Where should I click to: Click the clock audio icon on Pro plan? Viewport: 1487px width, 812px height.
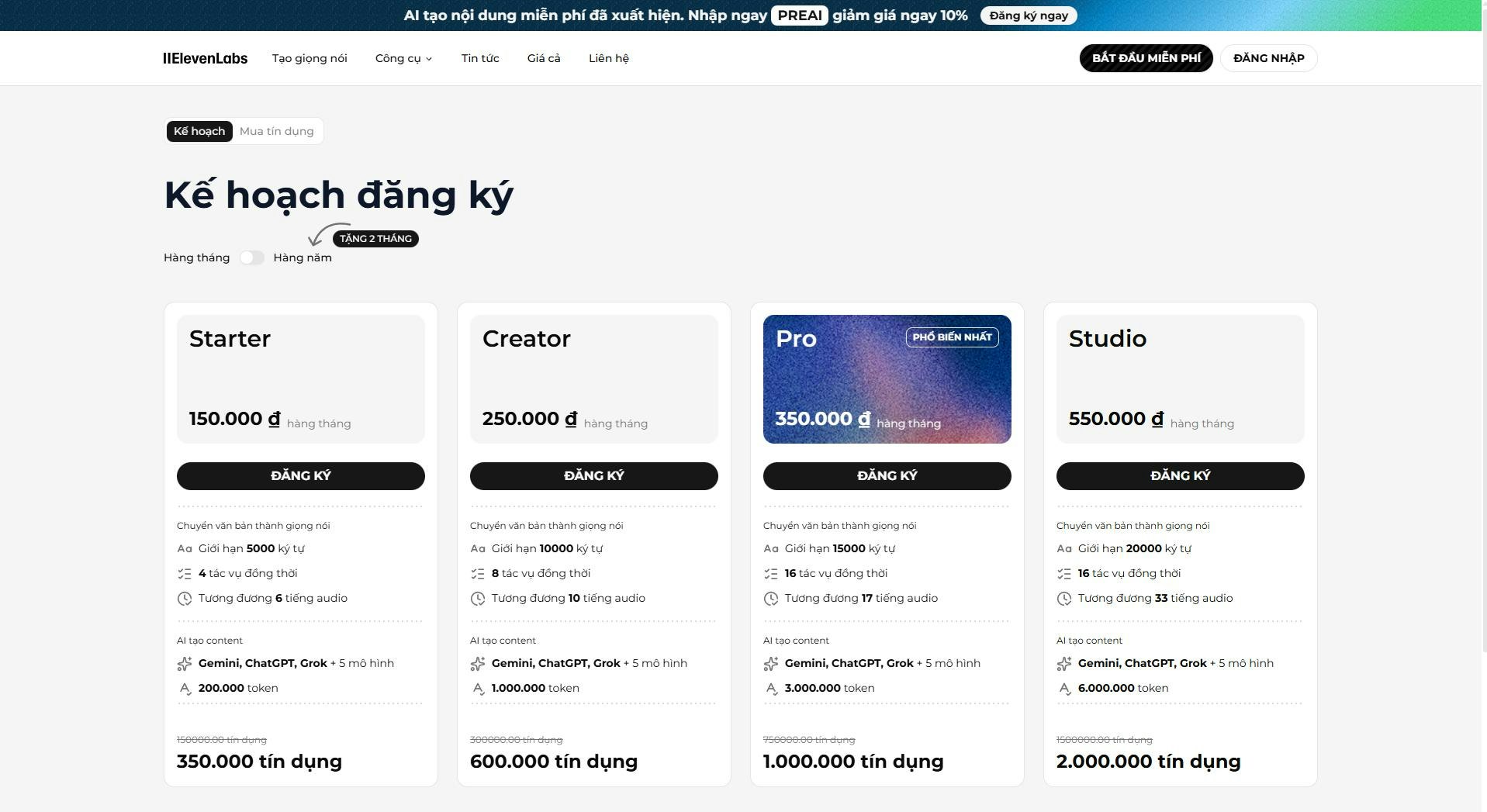click(x=770, y=598)
